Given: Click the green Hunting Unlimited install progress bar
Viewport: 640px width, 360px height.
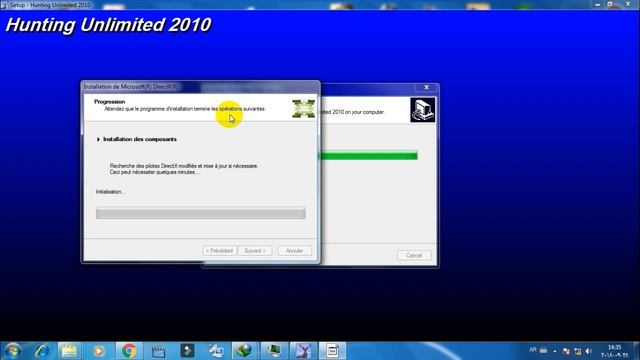Looking at the screenshot, I should point(368,155).
